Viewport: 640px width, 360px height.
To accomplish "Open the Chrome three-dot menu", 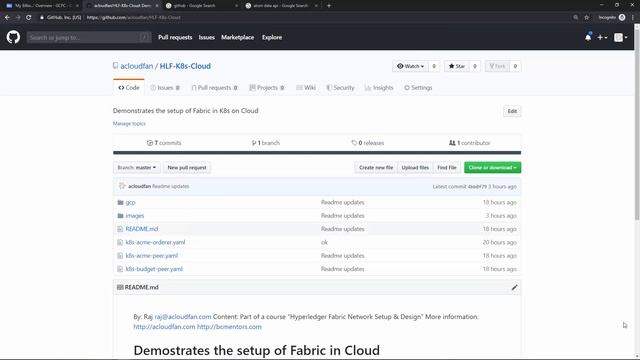I will (x=633, y=17).
